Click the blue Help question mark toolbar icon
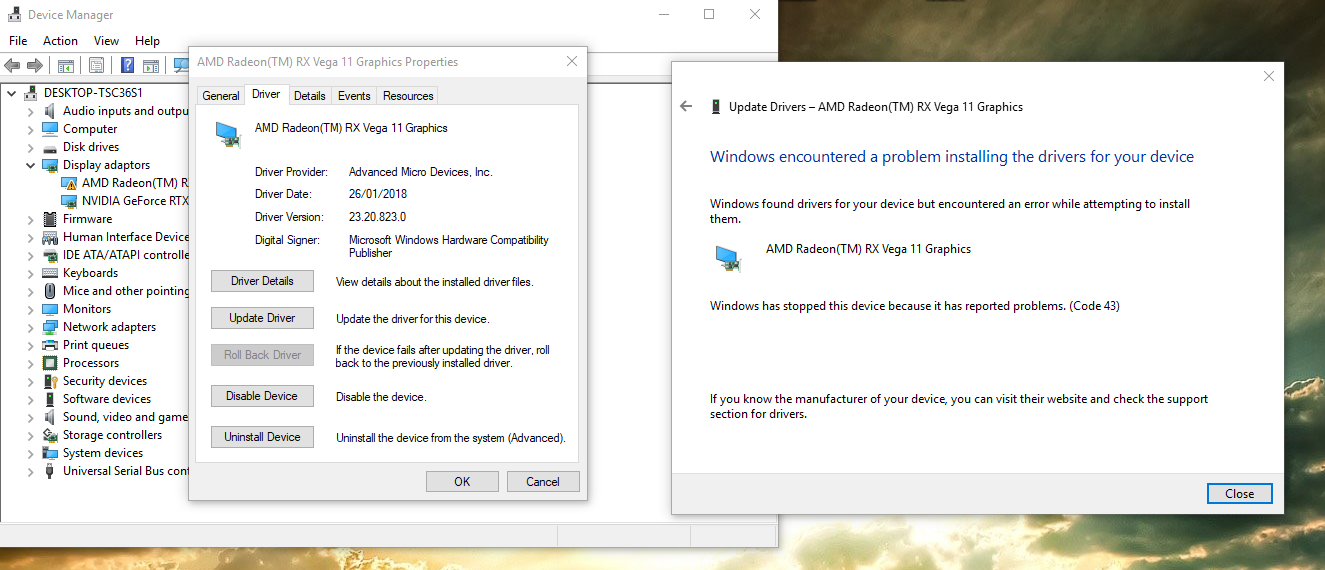Image resolution: width=1325 pixels, height=570 pixels. [128, 65]
